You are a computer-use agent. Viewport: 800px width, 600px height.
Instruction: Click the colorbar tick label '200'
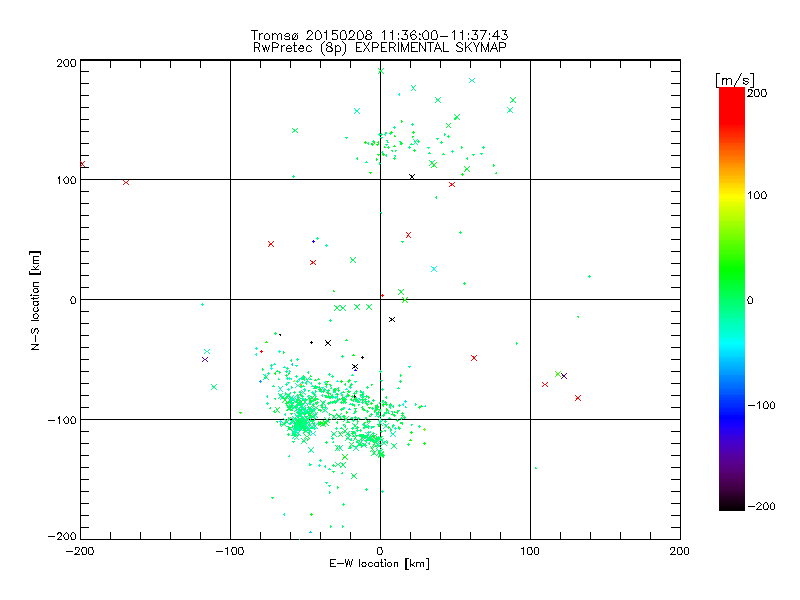757,93
